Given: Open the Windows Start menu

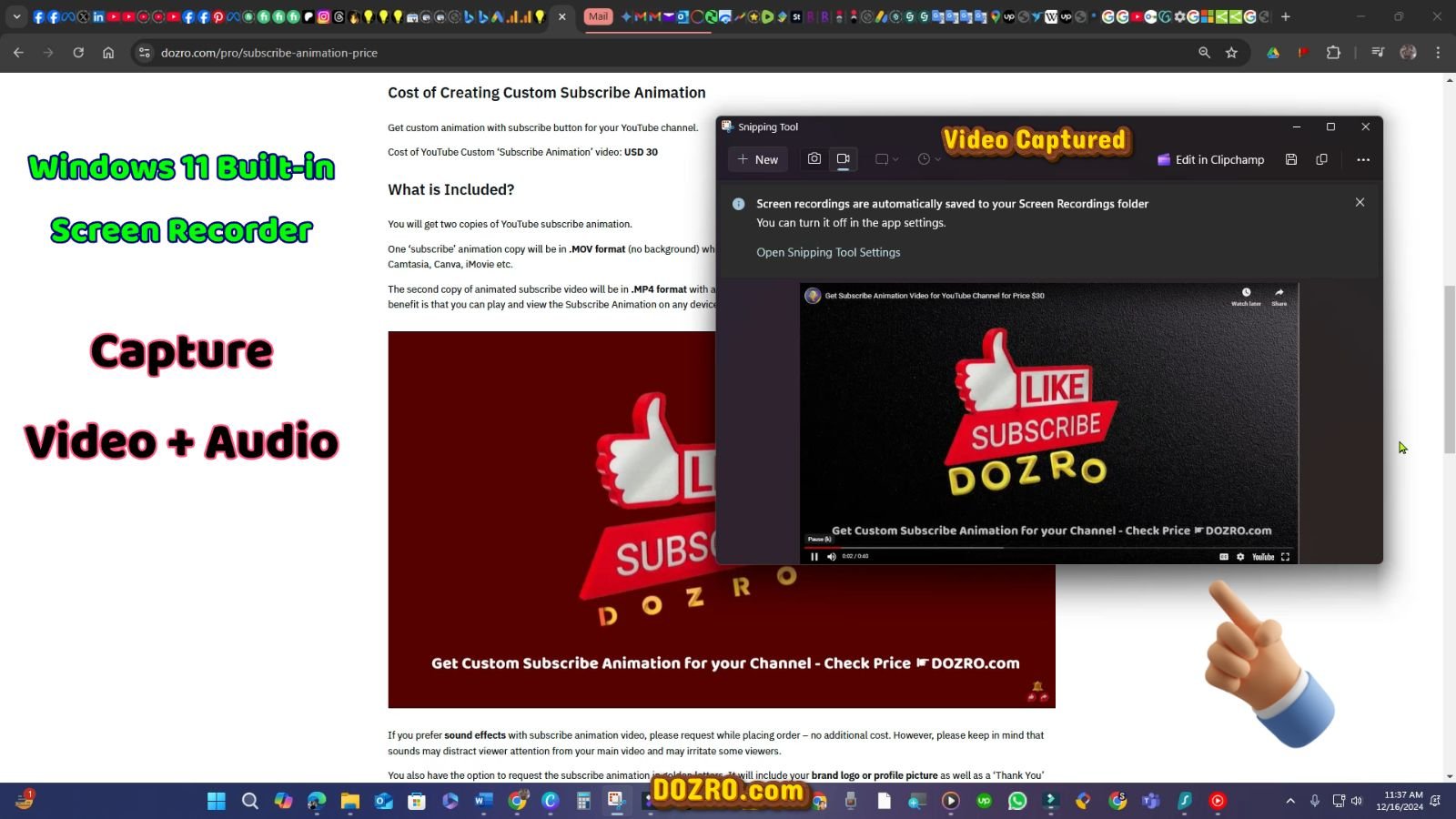Looking at the screenshot, I should click(216, 801).
